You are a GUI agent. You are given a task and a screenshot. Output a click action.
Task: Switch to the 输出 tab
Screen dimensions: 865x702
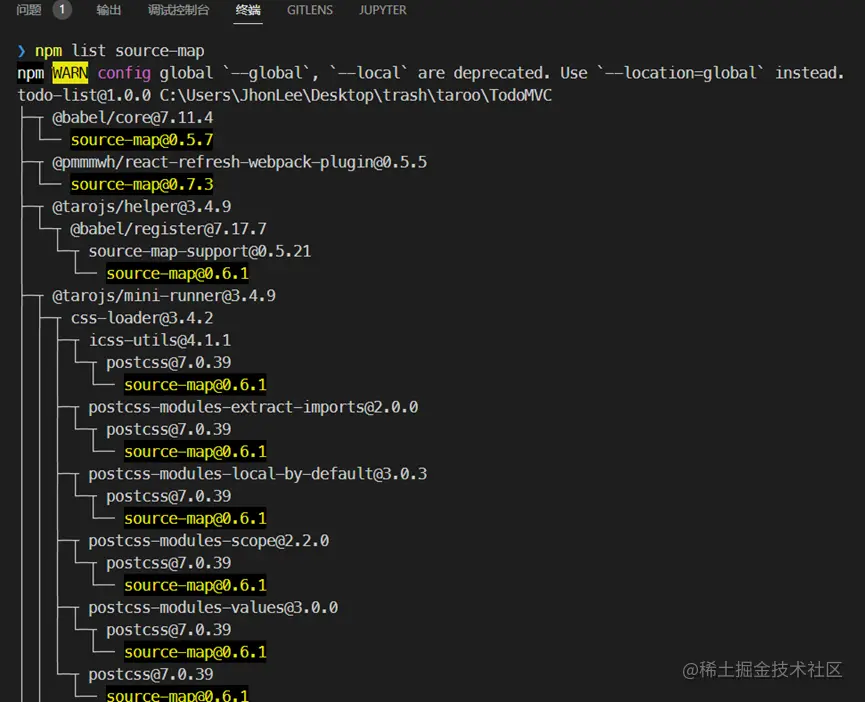pyautogui.click(x=109, y=10)
